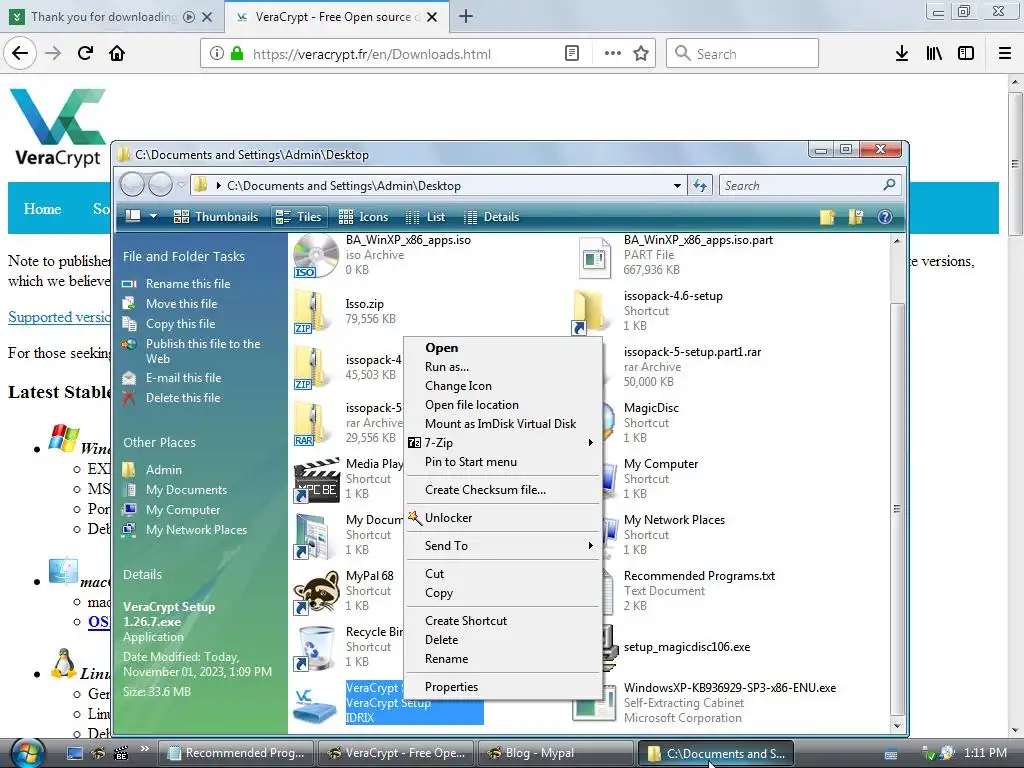Switch to 'Blog - Mypal' taskbar button
Viewport: 1024px width, 768px height.
tap(554, 753)
